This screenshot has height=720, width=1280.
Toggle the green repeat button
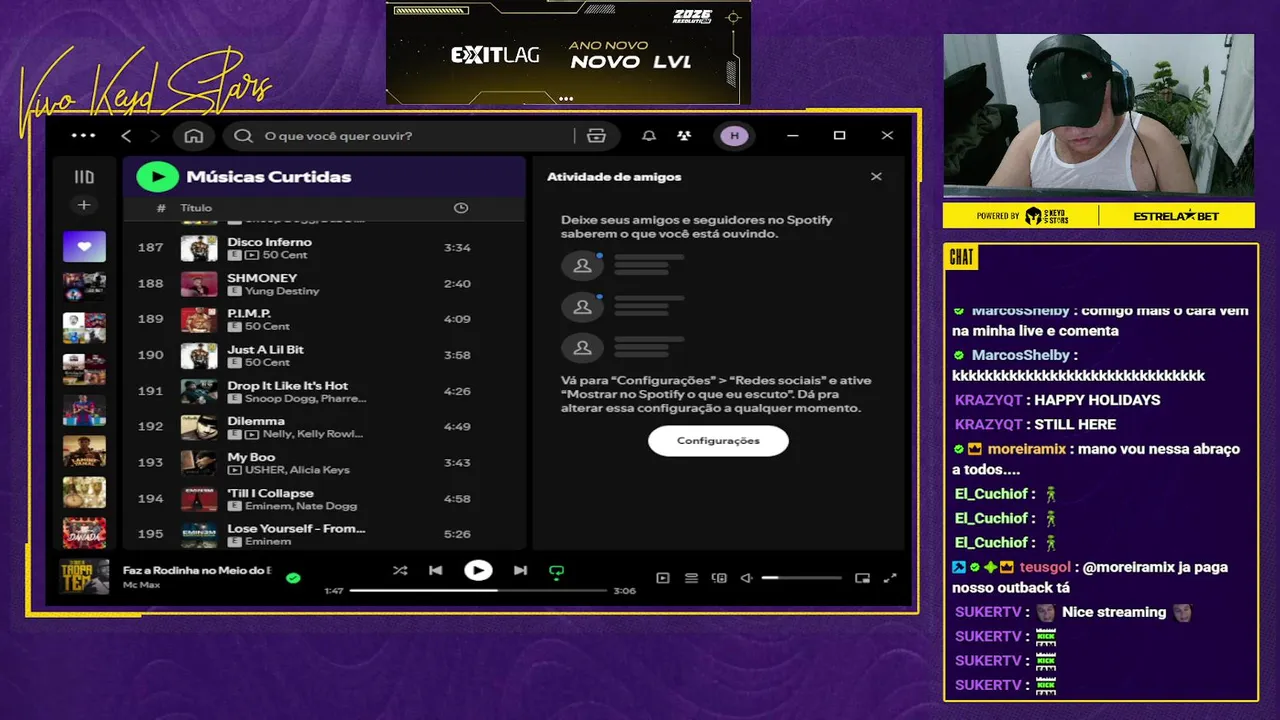pyautogui.click(x=557, y=572)
